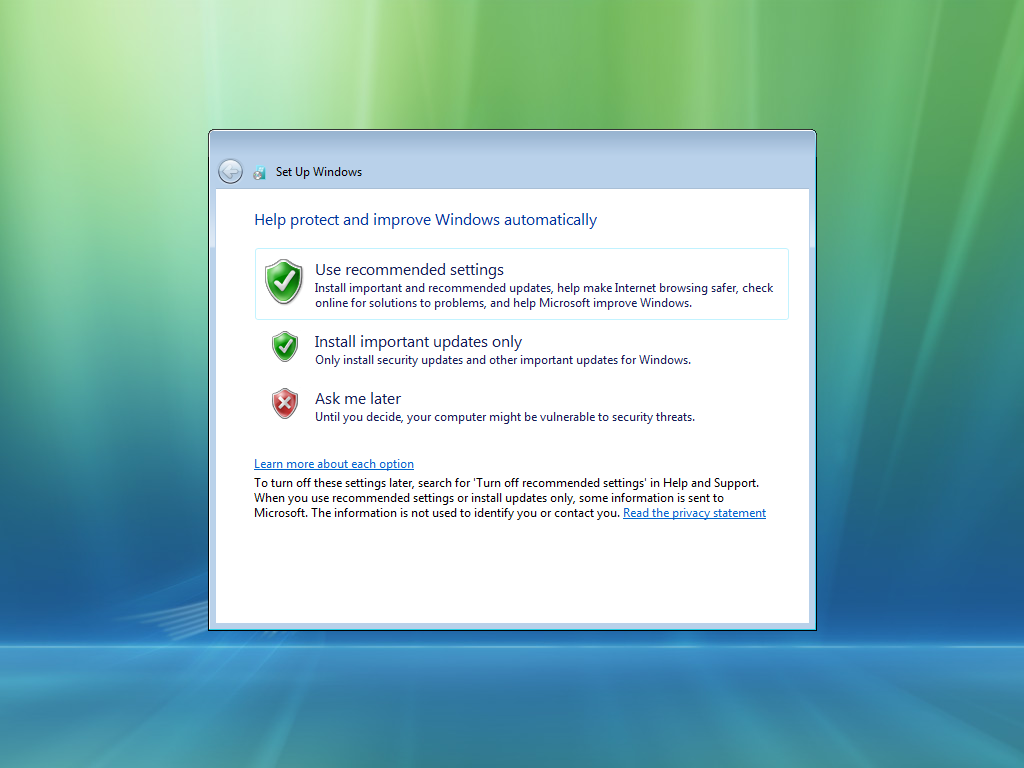
Task: Click text Only install security updates and other
Action: click(503, 360)
